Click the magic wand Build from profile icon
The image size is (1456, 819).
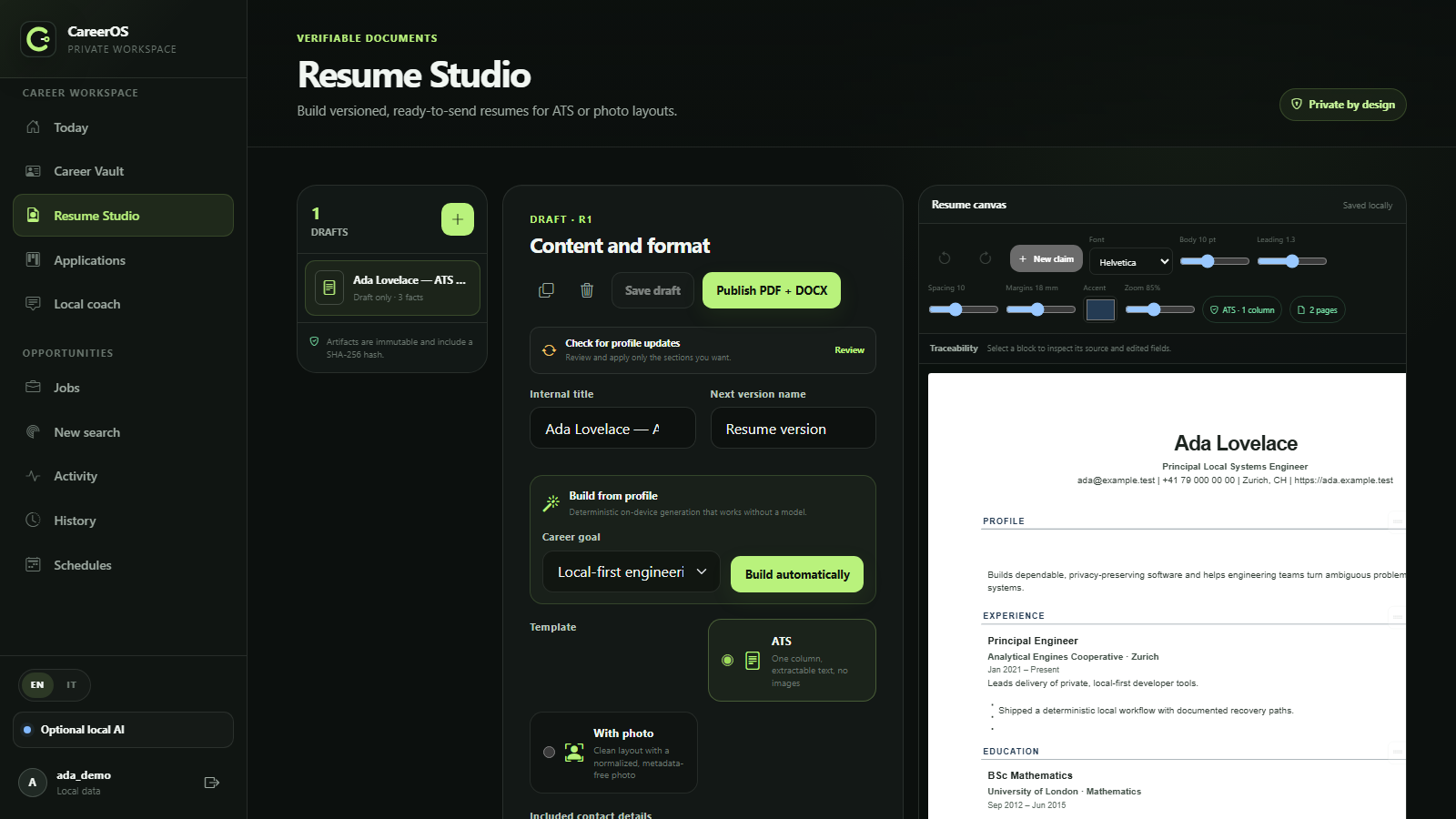551,503
